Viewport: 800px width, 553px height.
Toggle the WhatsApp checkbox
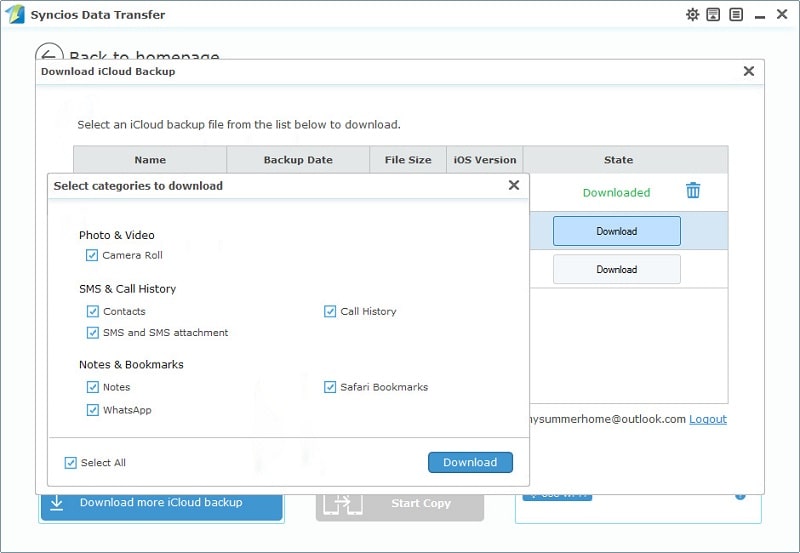92,410
